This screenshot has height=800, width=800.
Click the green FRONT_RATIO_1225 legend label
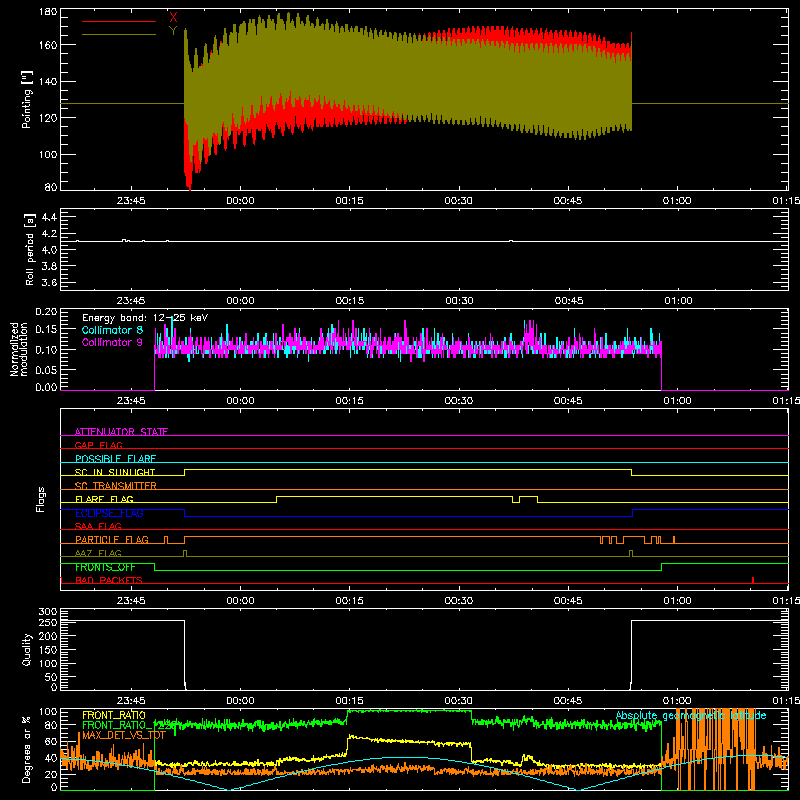129,725
